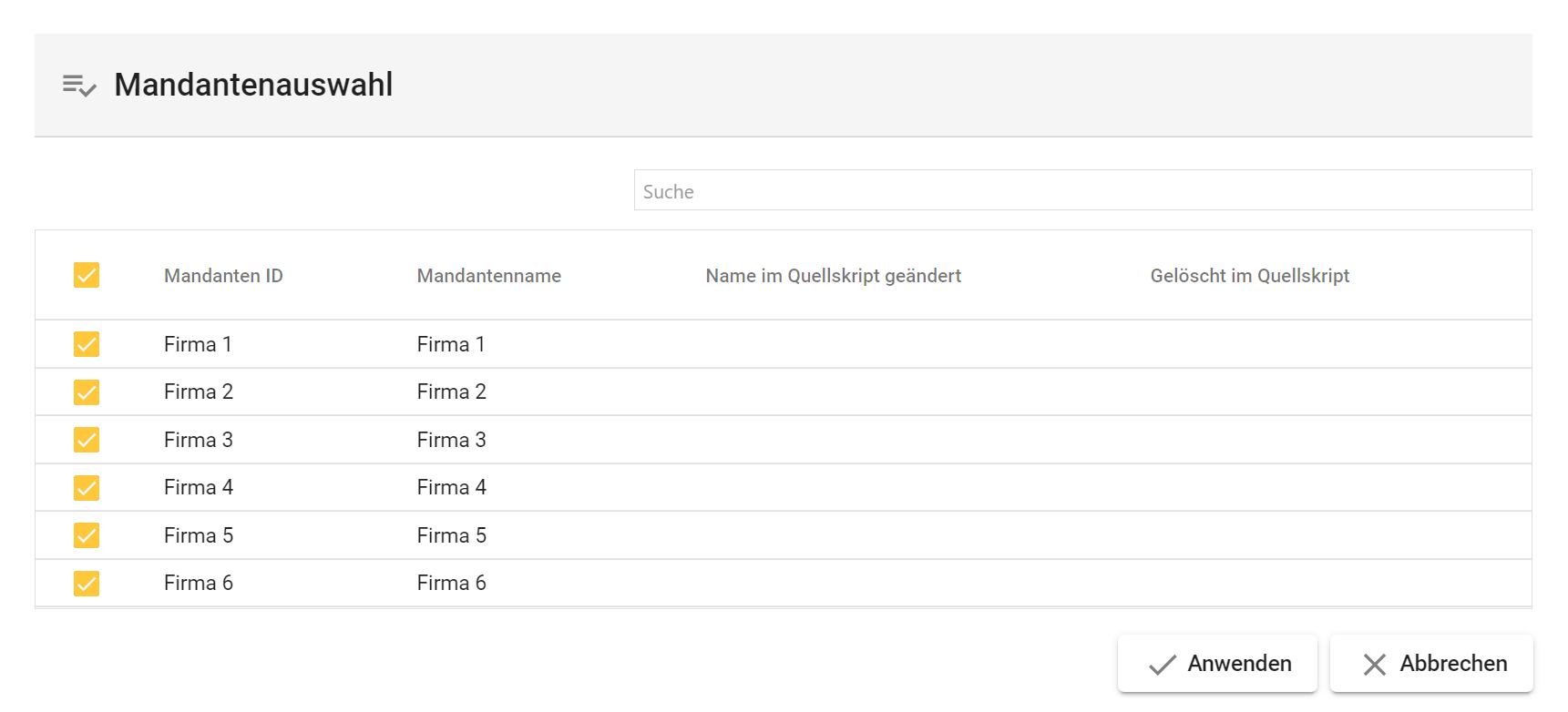1568x712 pixels.
Task: Click the Mandantenauswahl title text
Action: click(x=253, y=85)
